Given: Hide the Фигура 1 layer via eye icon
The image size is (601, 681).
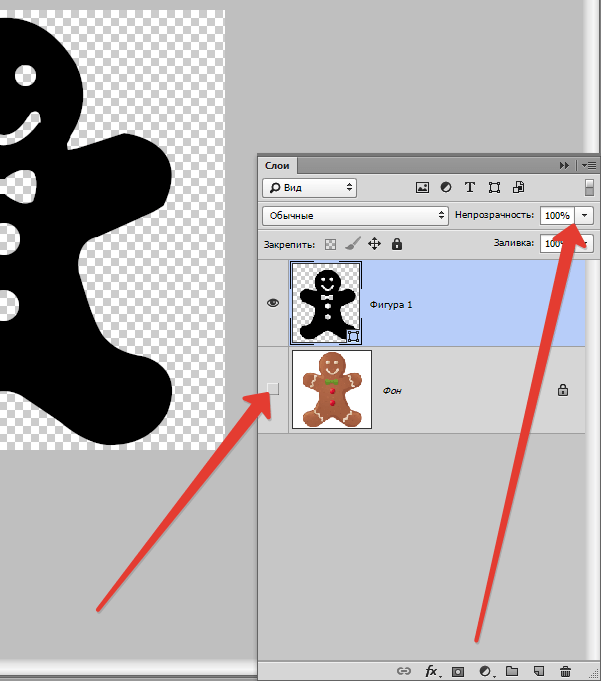Looking at the screenshot, I should [x=273, y=303].
